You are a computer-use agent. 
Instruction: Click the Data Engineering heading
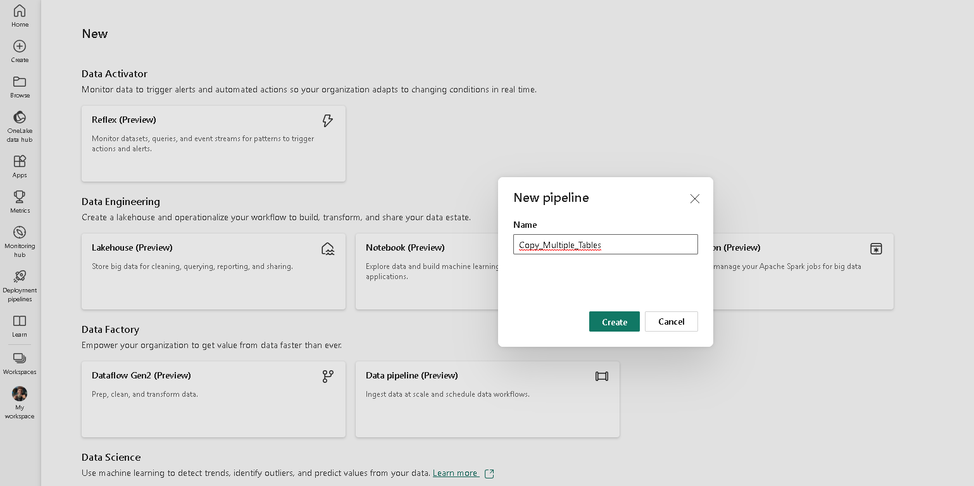click(x=121, y=202)
